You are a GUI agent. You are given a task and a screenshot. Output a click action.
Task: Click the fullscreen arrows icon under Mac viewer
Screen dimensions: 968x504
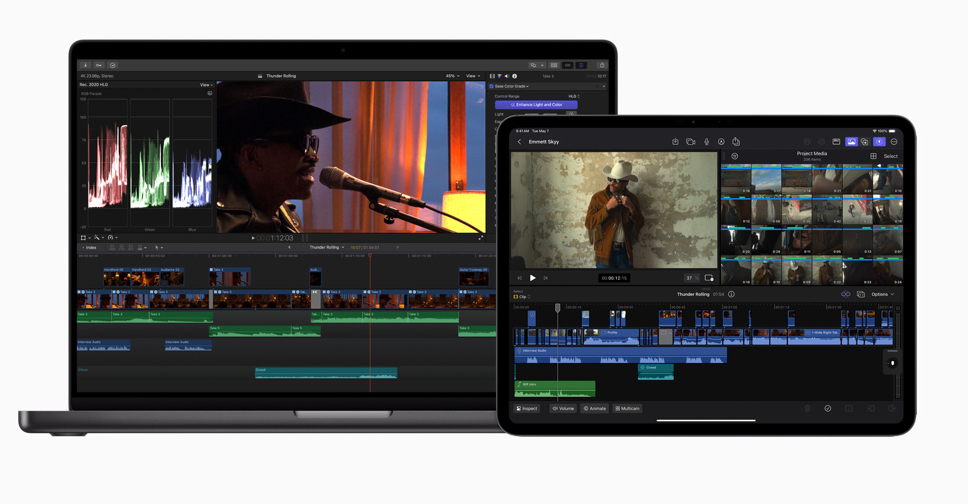click(480, 238)
